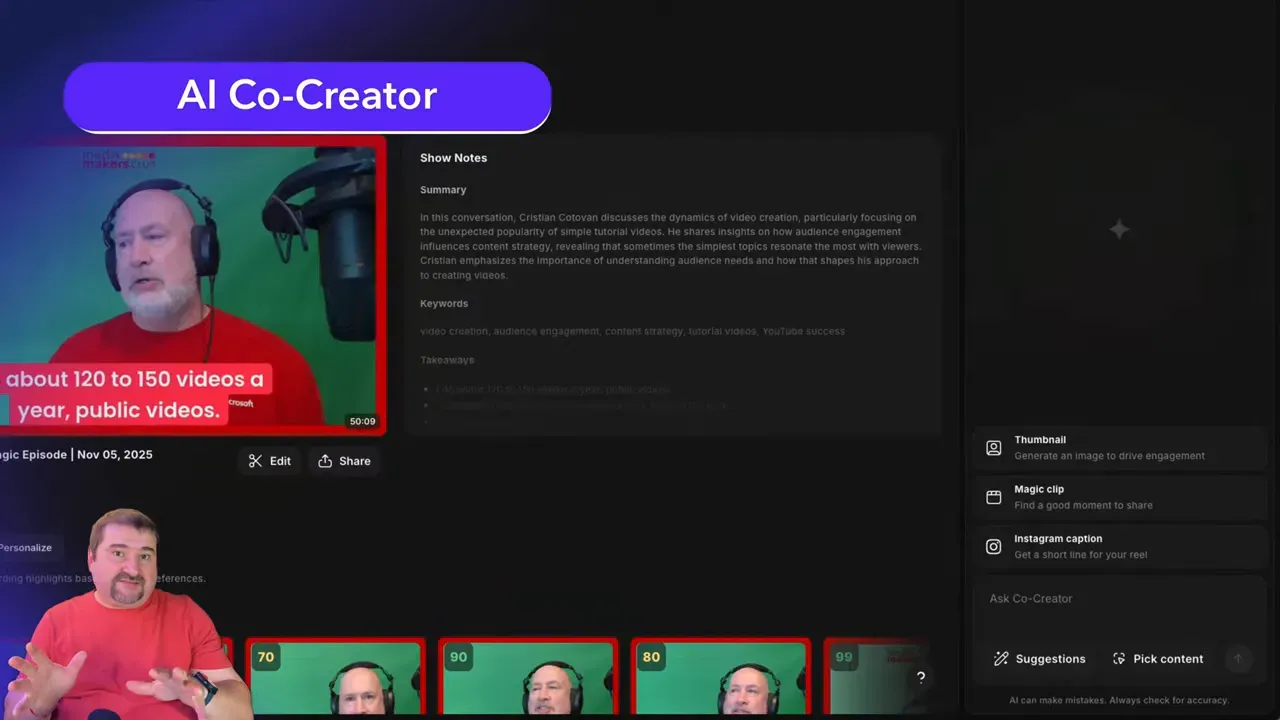Click the AI Co-Creator banner

pyautogui.click(x=307, y=96)
